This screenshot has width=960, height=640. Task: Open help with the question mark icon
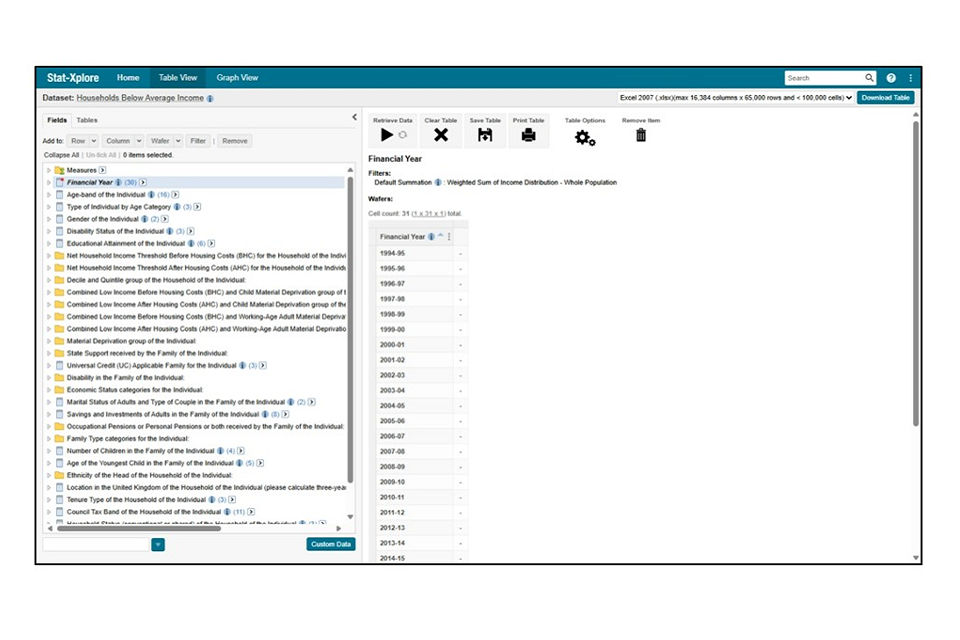(x=891, y=78)
